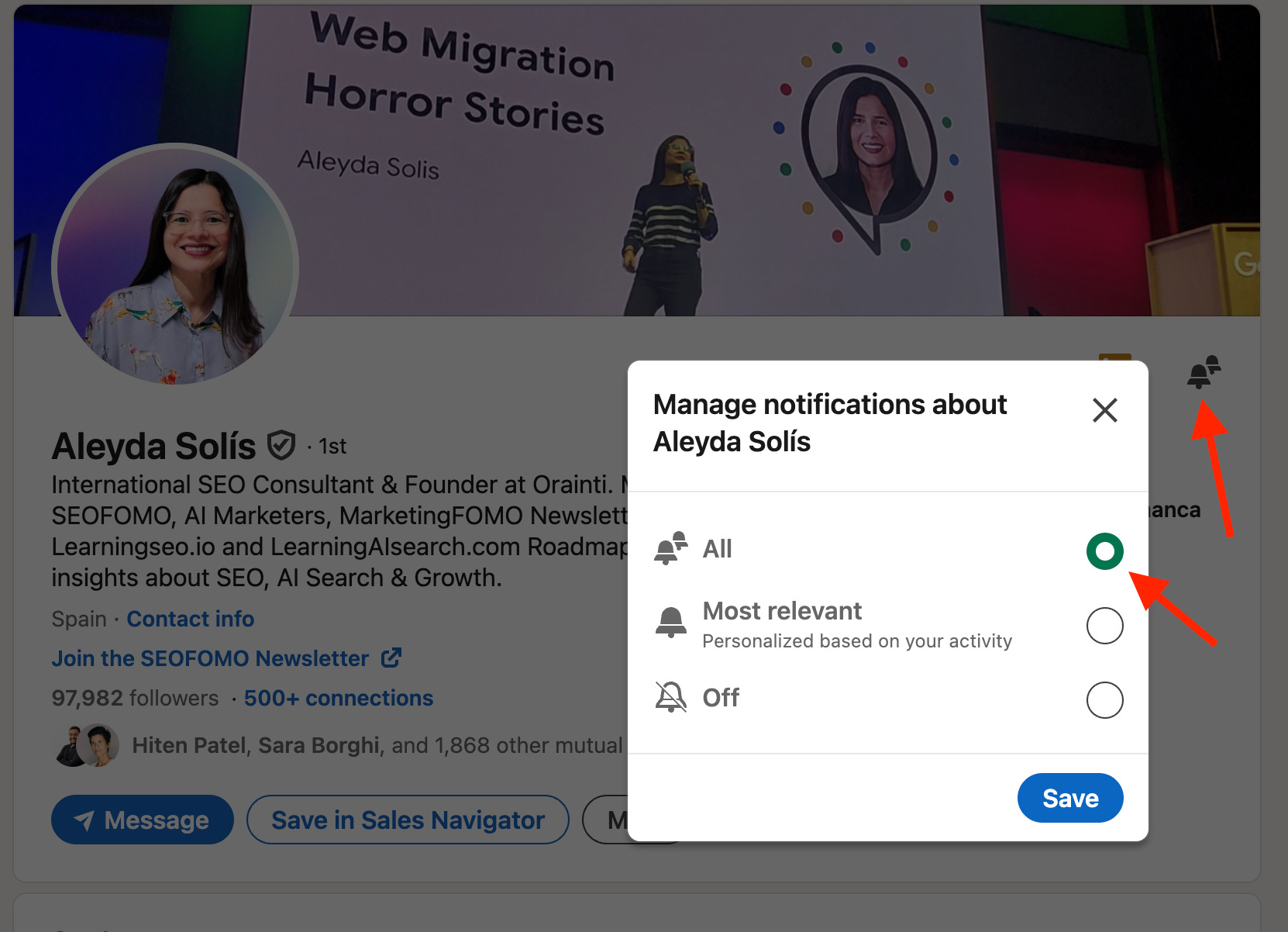Open Join the SEOFOMO Newsletter link

click(210, 658)
